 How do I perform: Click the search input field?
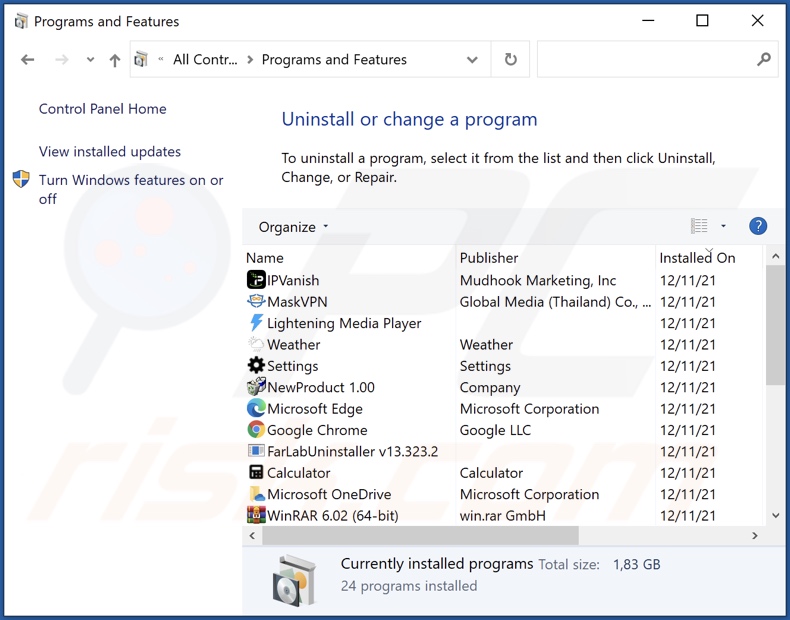pos(646,59)
